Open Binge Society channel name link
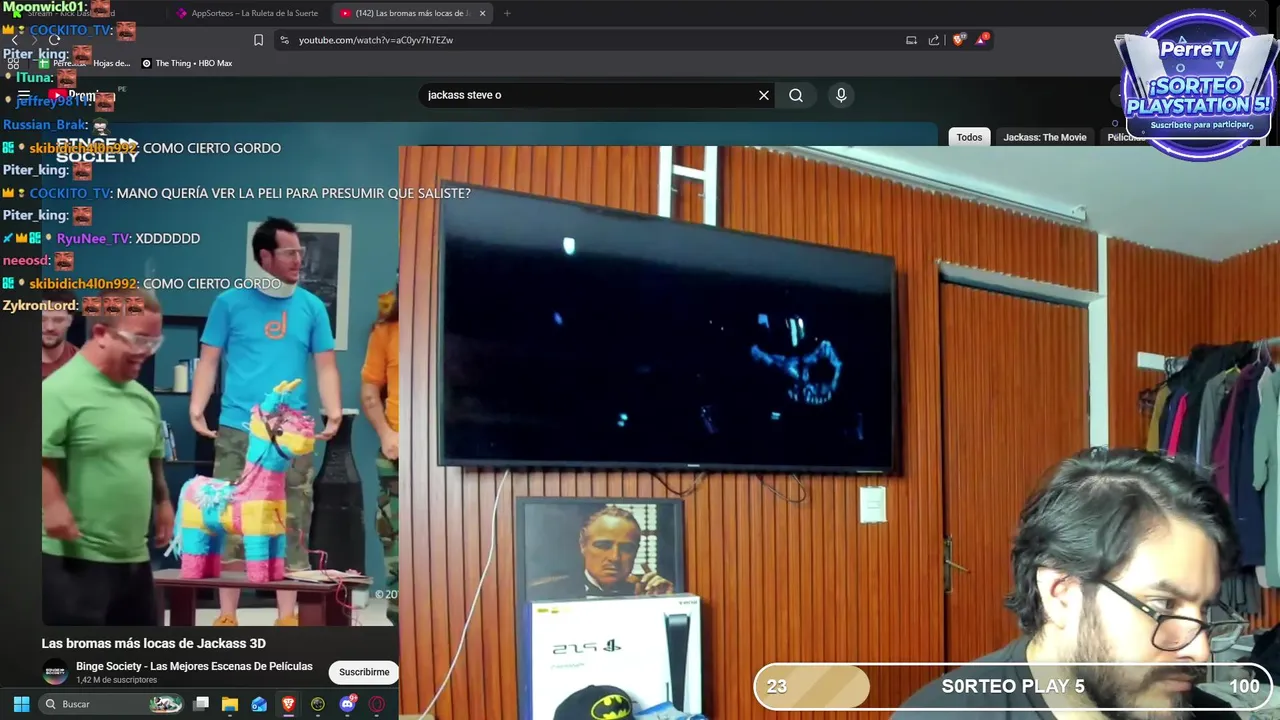The image size is (1280, 720). pyautogui.click(x=194, y=666)
